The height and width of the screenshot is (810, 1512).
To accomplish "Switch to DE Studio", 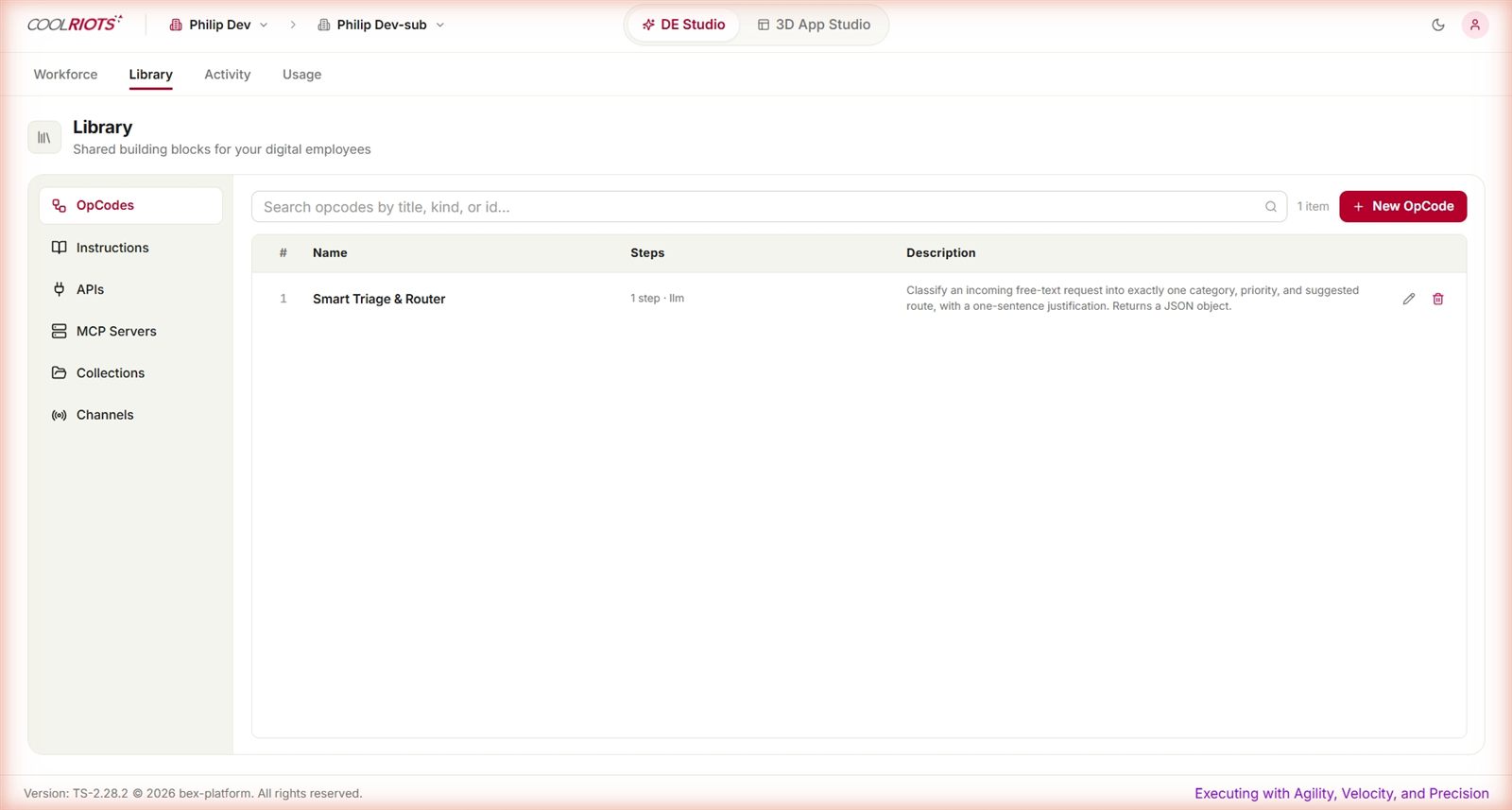I will pyautogui.click(x=684, y=25).
